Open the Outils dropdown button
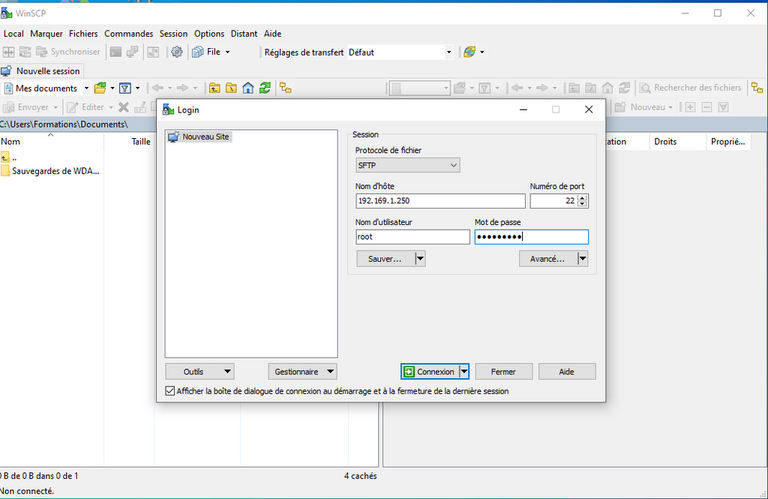This screenshot has width=768, height=499. click(x=199, y=372)
